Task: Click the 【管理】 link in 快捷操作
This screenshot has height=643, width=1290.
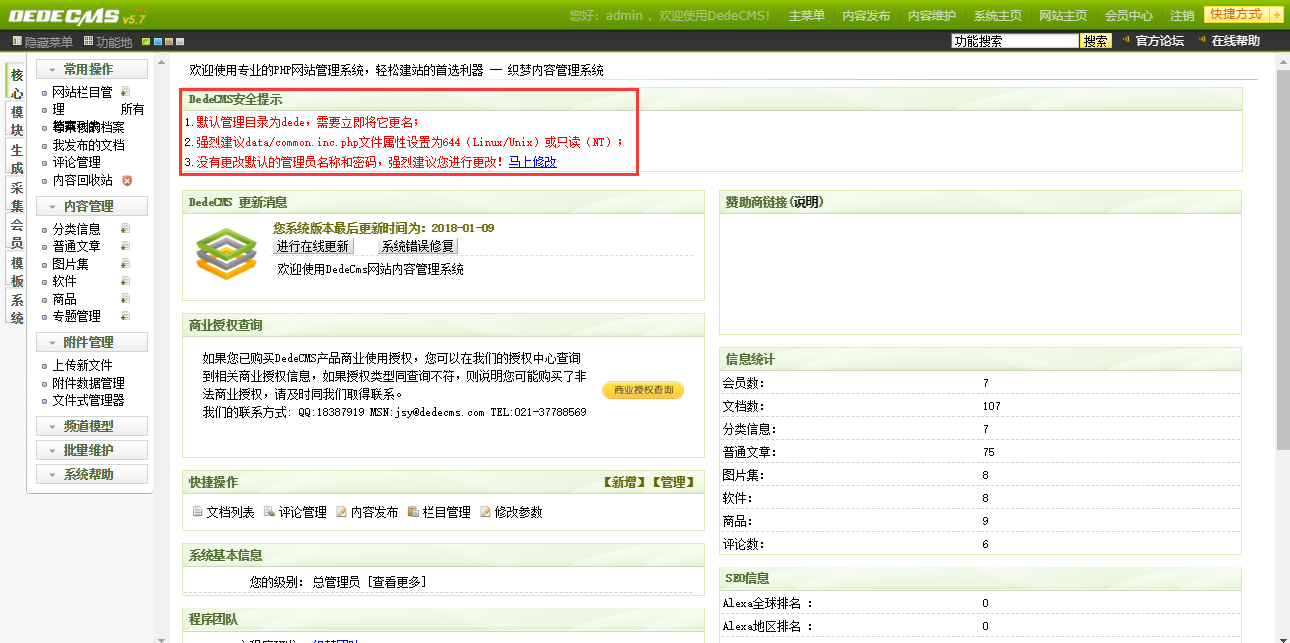Action: click(672, 482)
